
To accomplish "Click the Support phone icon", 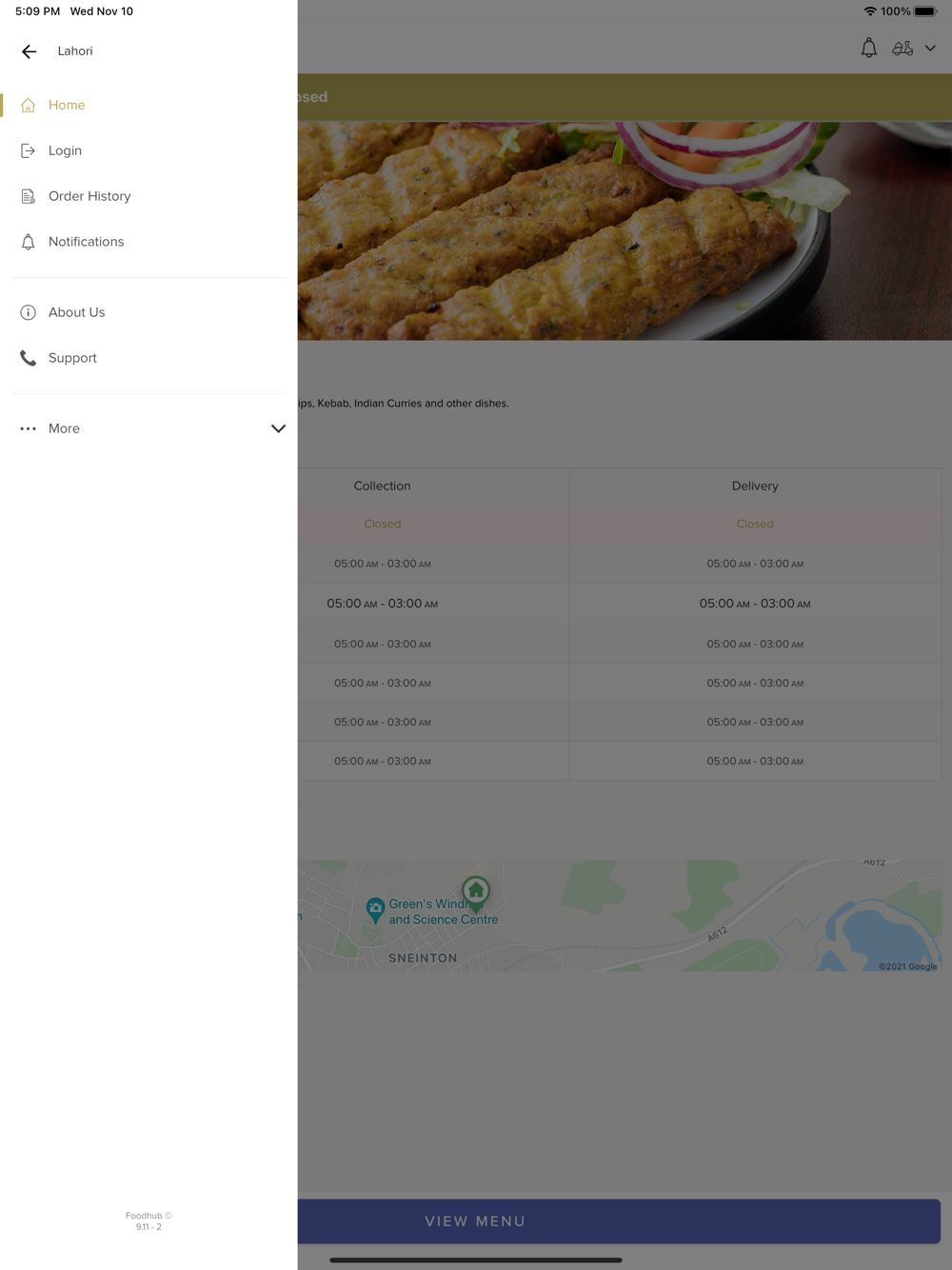I will point(29,358).
